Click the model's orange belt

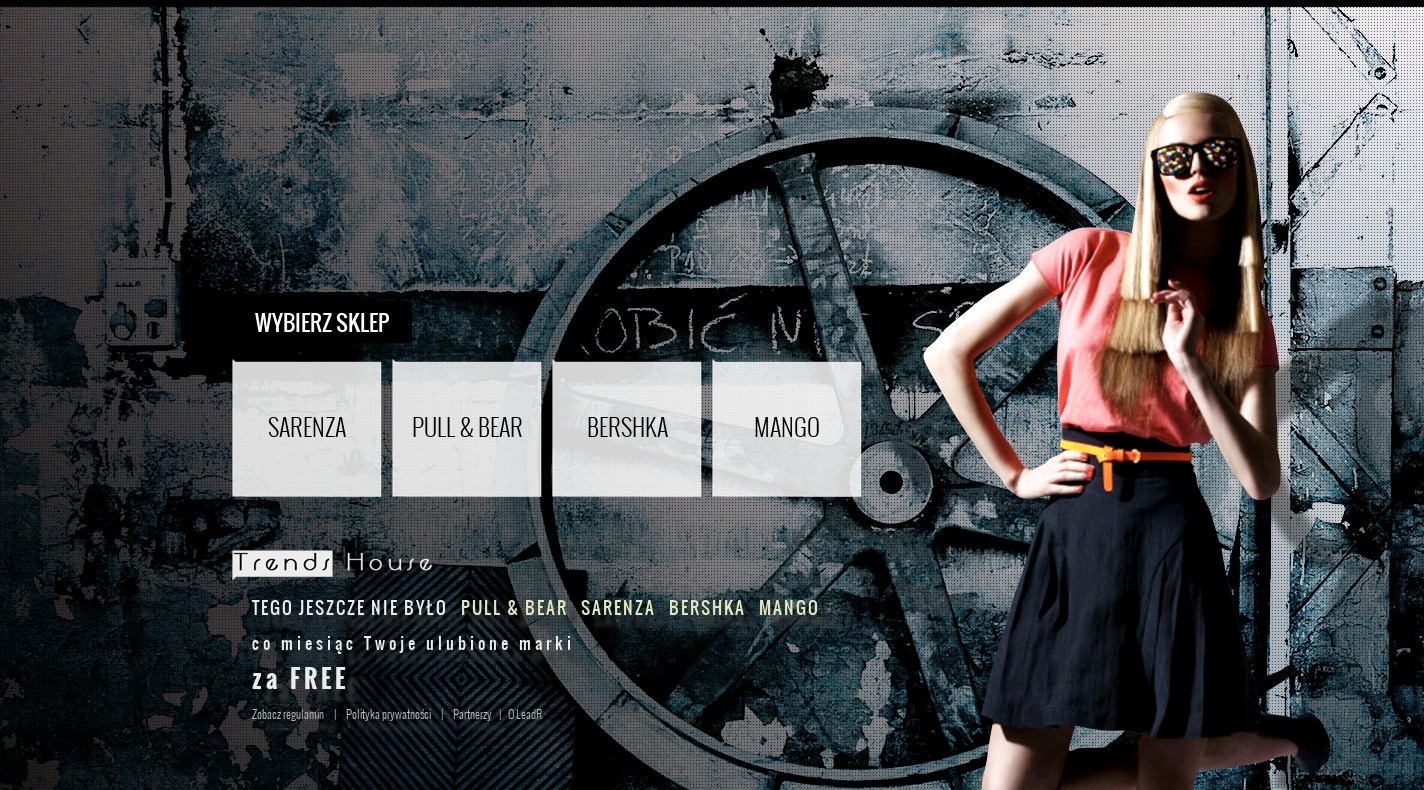pos(1125,456)
